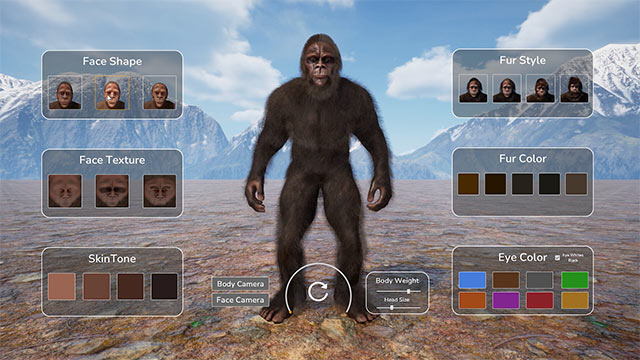Image resolution: width=640 pixels, height=360 pixels.
Task: Toggle the Eye Whites Black checkbox
Action: tap(557, 258)
